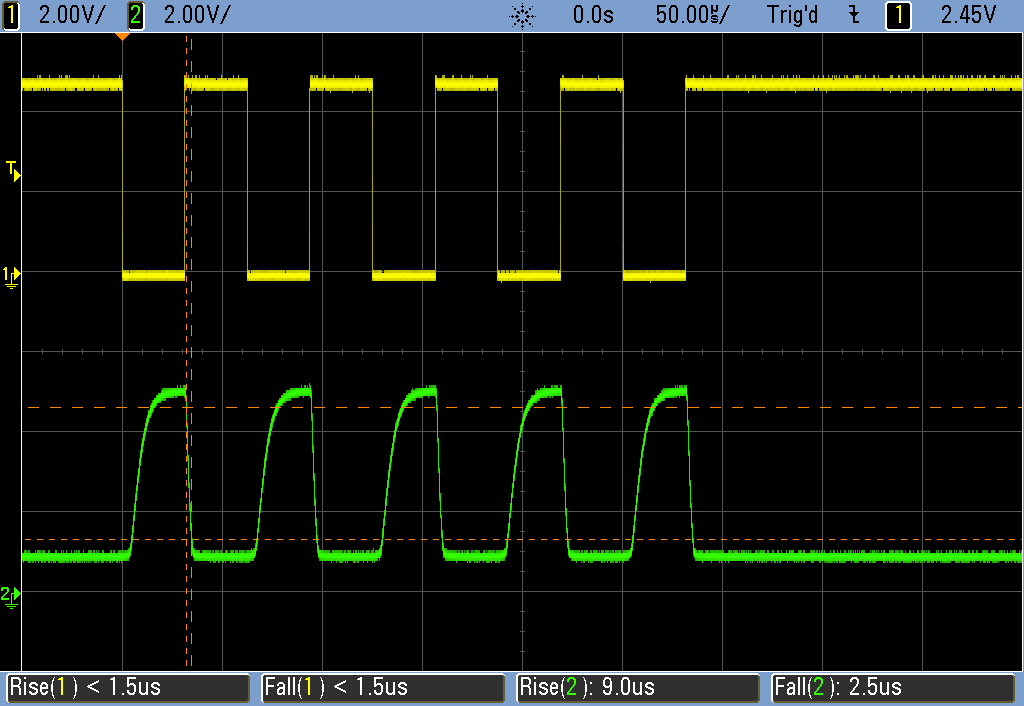Click the falling-edge trigger slope icon

click(853, 15)
